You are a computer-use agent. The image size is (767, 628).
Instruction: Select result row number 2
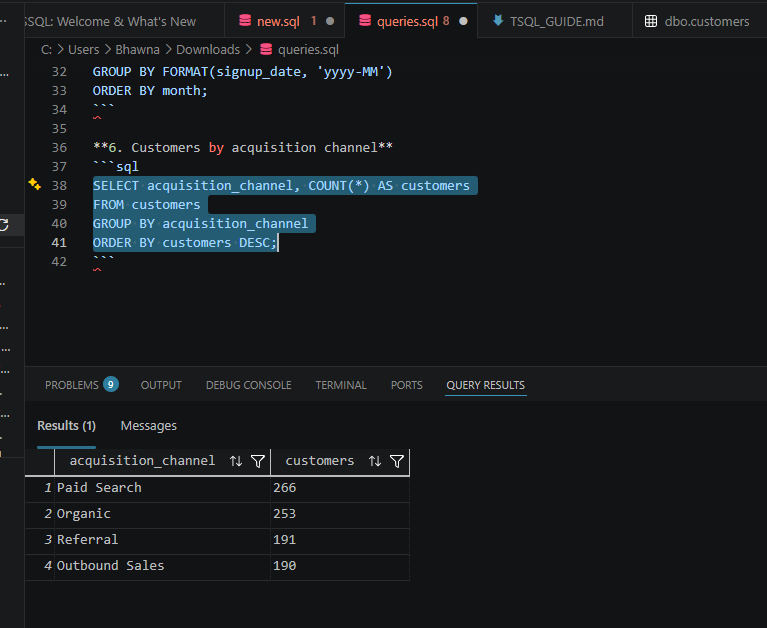(40, 514)
